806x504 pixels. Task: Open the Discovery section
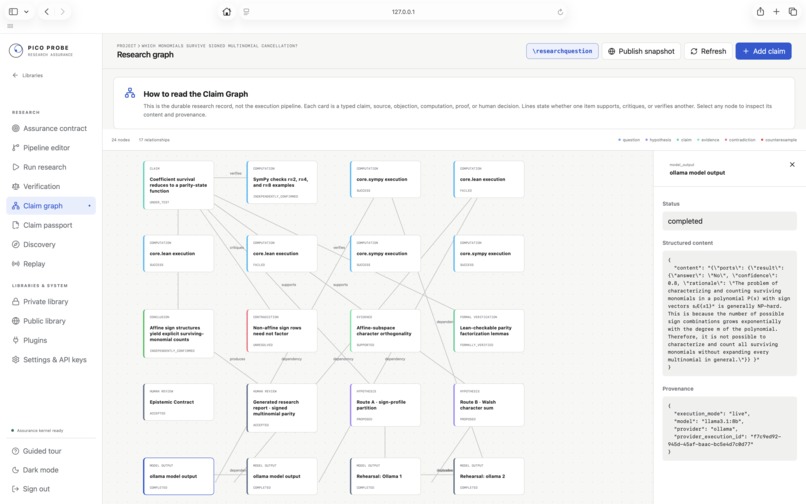pyautogui.click(x=51, y=244)
